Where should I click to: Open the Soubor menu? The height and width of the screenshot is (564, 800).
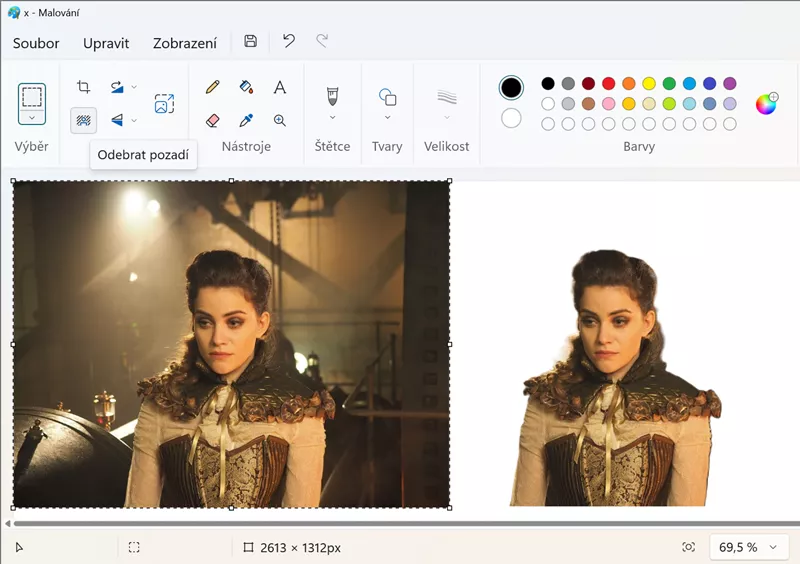pos(36,43)
